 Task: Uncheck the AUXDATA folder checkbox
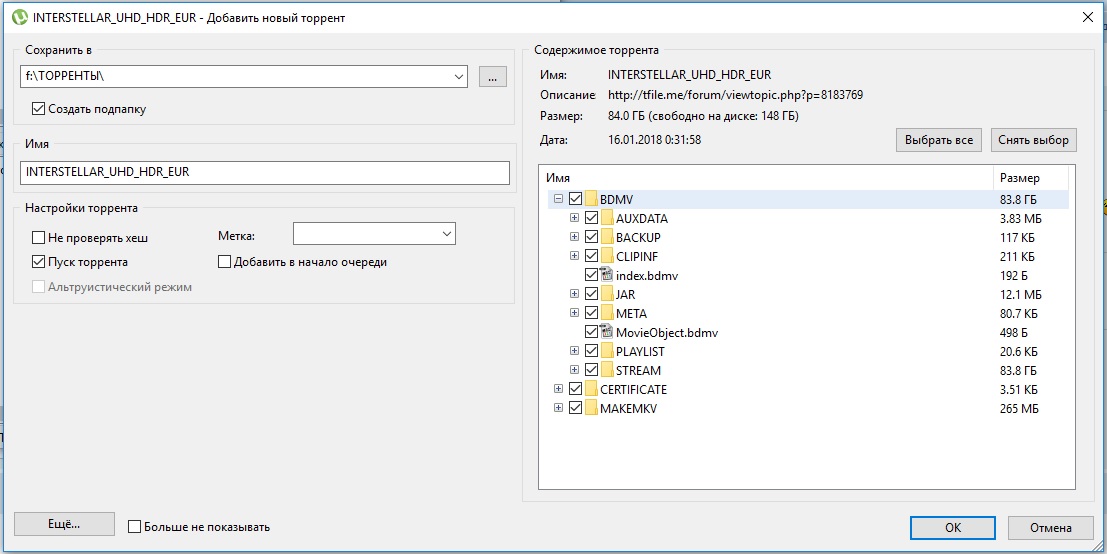(591, 218)
